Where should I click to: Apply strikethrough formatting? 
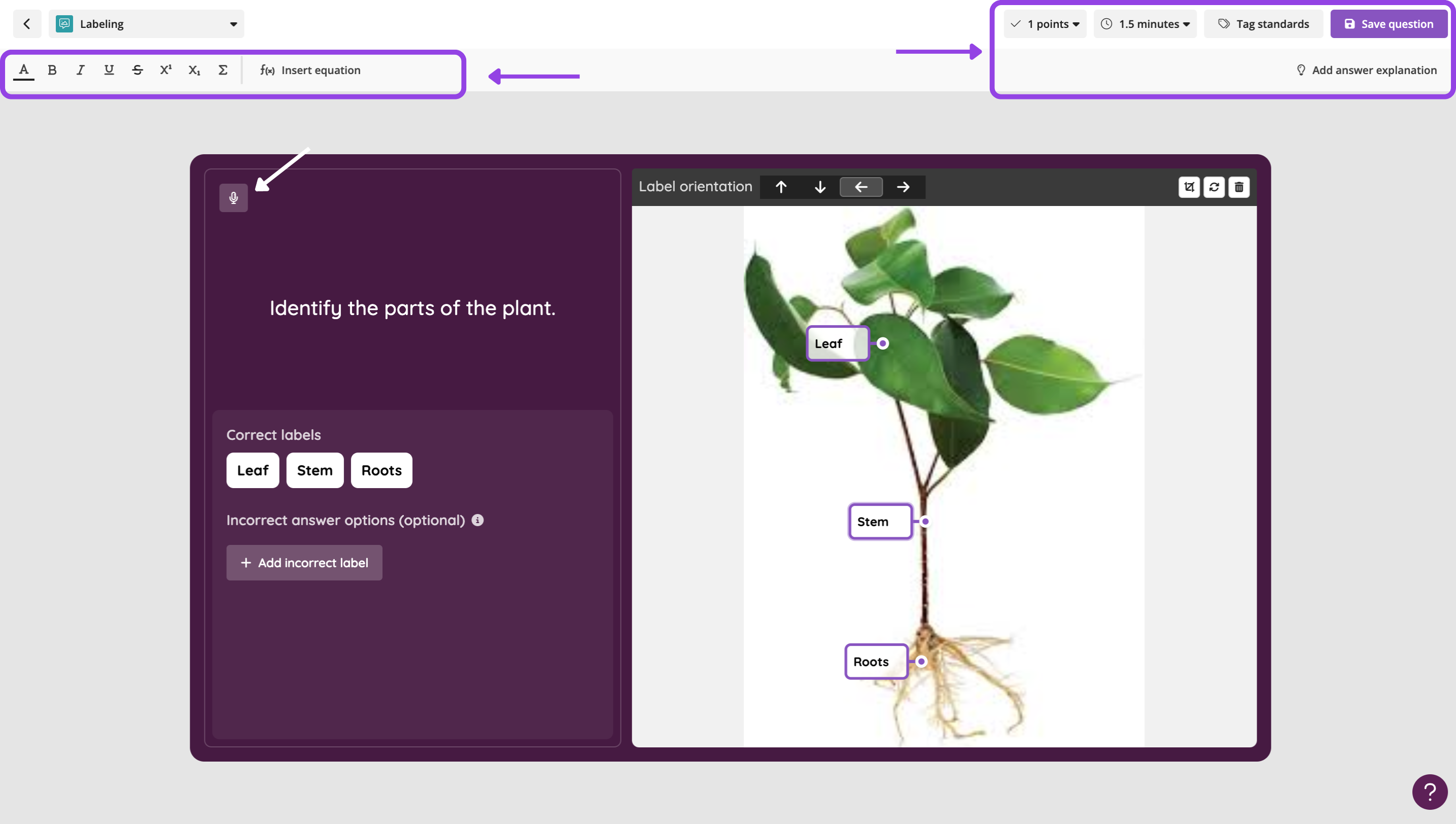137,70
